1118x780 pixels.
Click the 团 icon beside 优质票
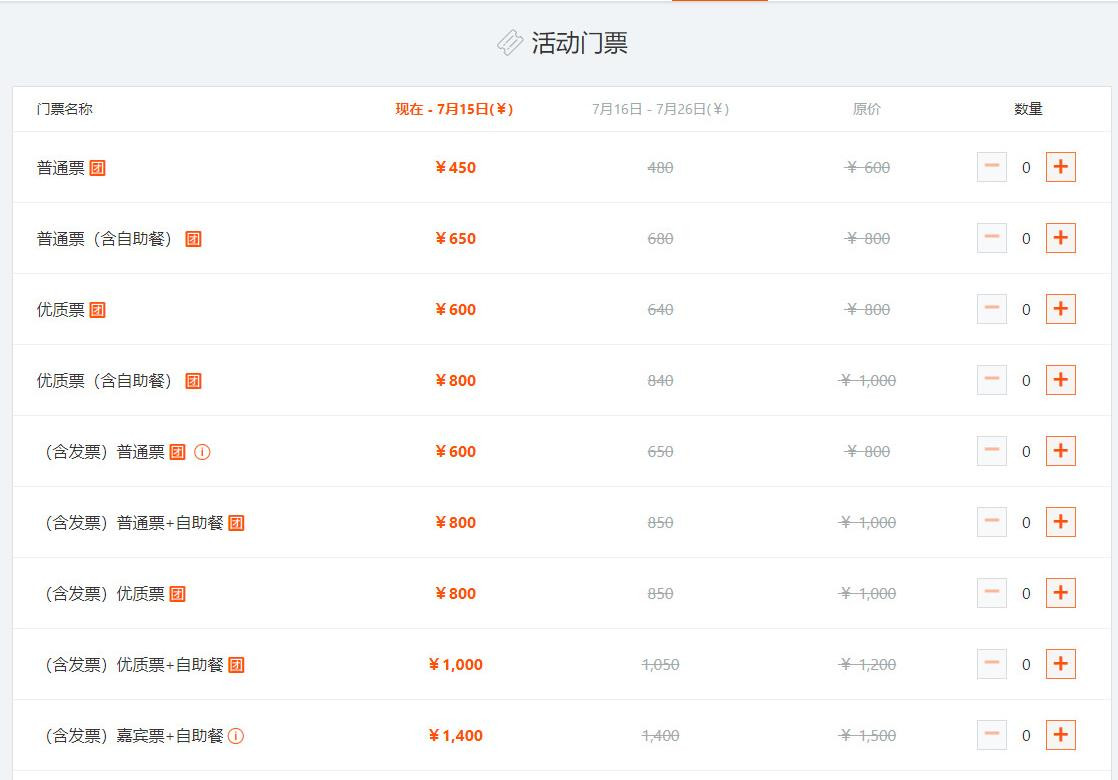(x=97, y=309)
